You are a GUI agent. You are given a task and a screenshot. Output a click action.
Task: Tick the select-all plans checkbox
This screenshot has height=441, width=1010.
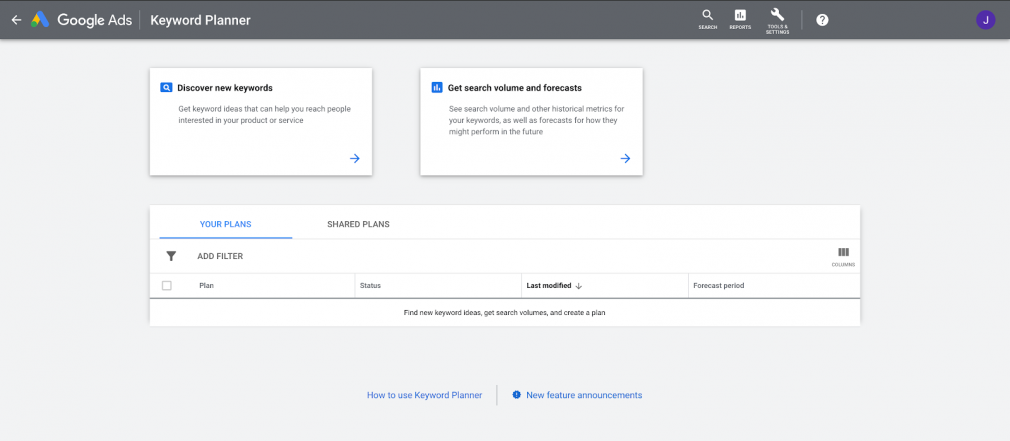tap(167, 286)
